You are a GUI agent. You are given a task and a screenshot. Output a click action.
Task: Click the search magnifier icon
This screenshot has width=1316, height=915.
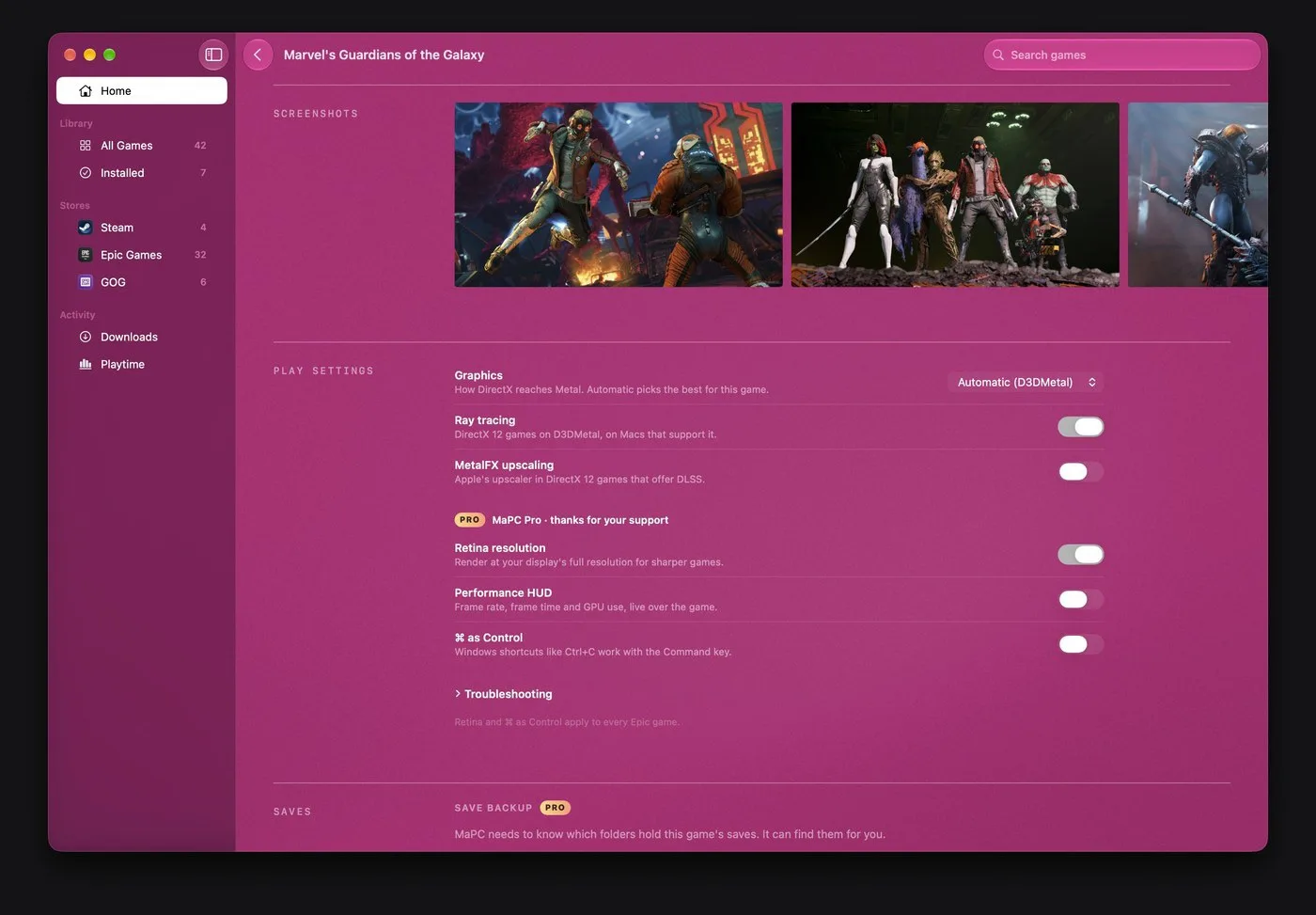(998, 55)
